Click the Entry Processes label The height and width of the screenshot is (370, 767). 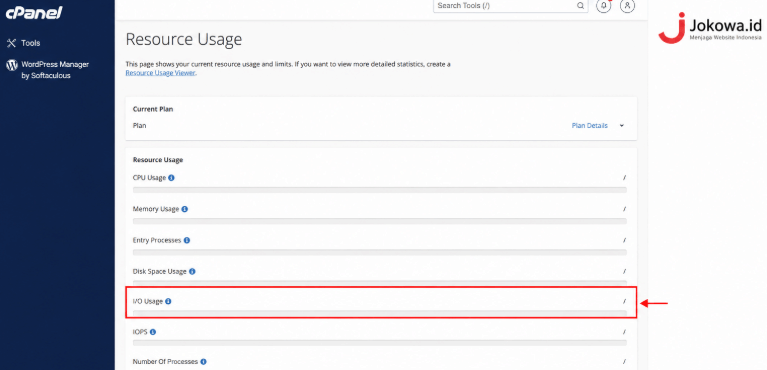click(x=157, y=240)
